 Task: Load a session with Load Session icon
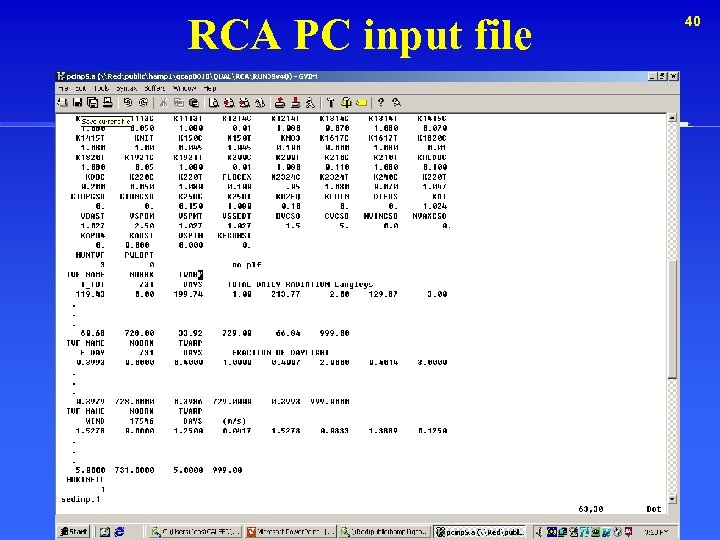(x=280, y=103)
